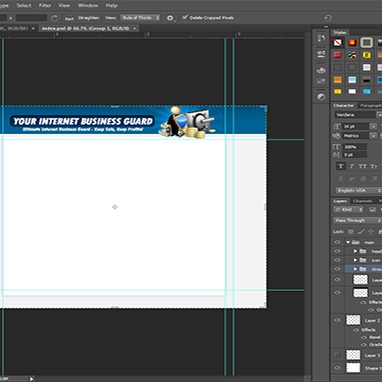The width and height of the screenshot is (382, 382).
Task: Open the English: USA language dropdown
Action: pos(358,190)
